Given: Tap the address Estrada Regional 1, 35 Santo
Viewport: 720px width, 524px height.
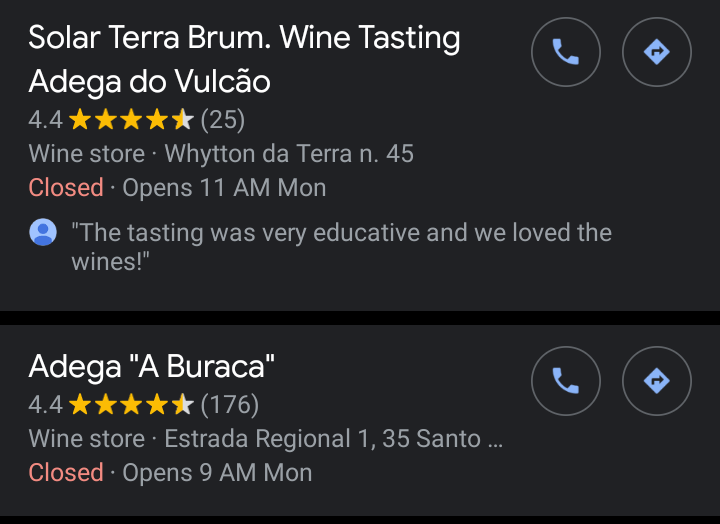Looking at the screenshot, I should [x=334, y=439].
